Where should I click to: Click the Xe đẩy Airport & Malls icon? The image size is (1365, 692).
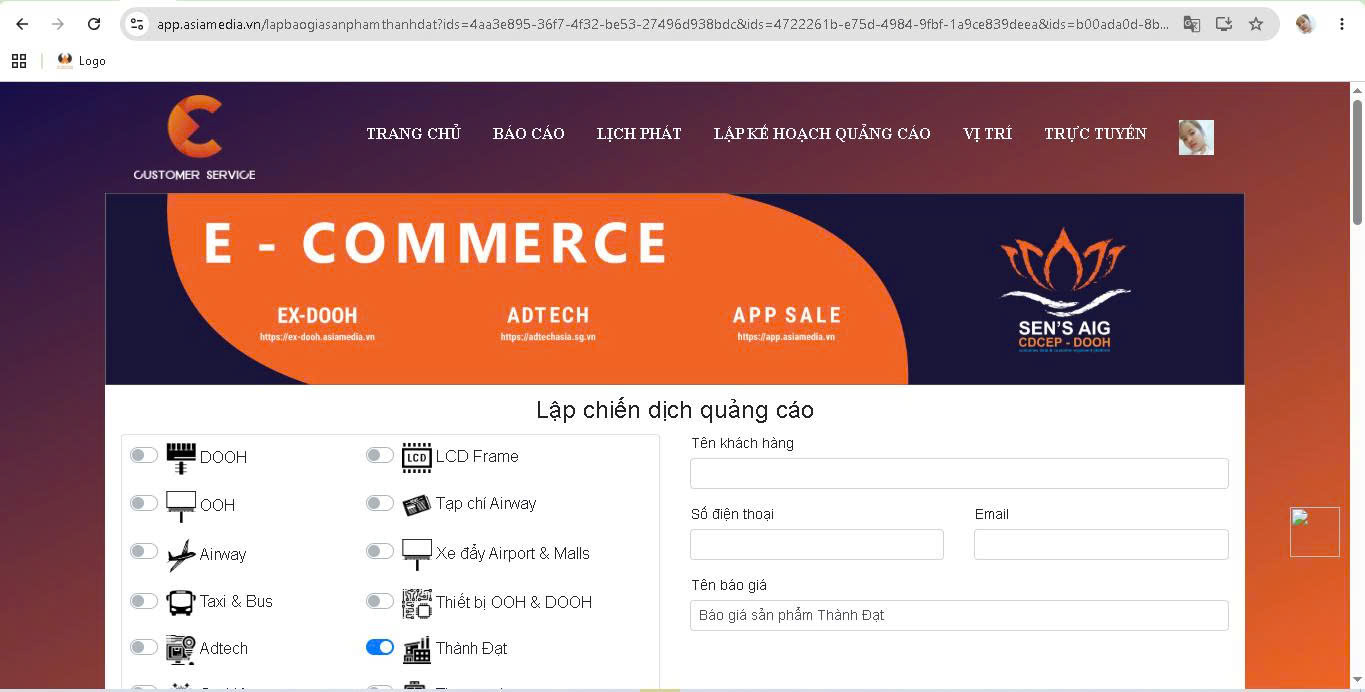pyautogui.click(x=417, y=554)
